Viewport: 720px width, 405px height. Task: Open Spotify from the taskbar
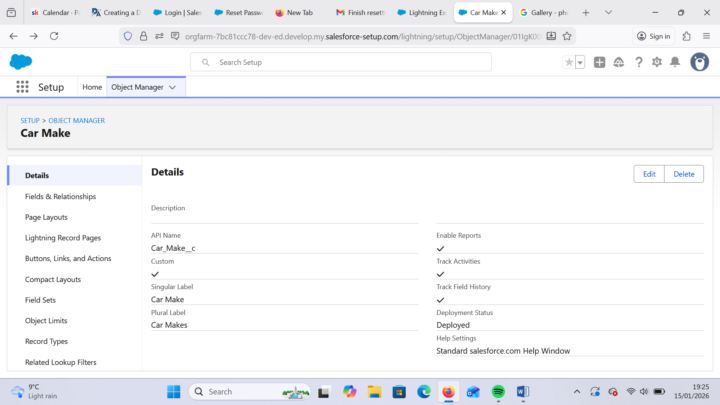coord(498,391)
